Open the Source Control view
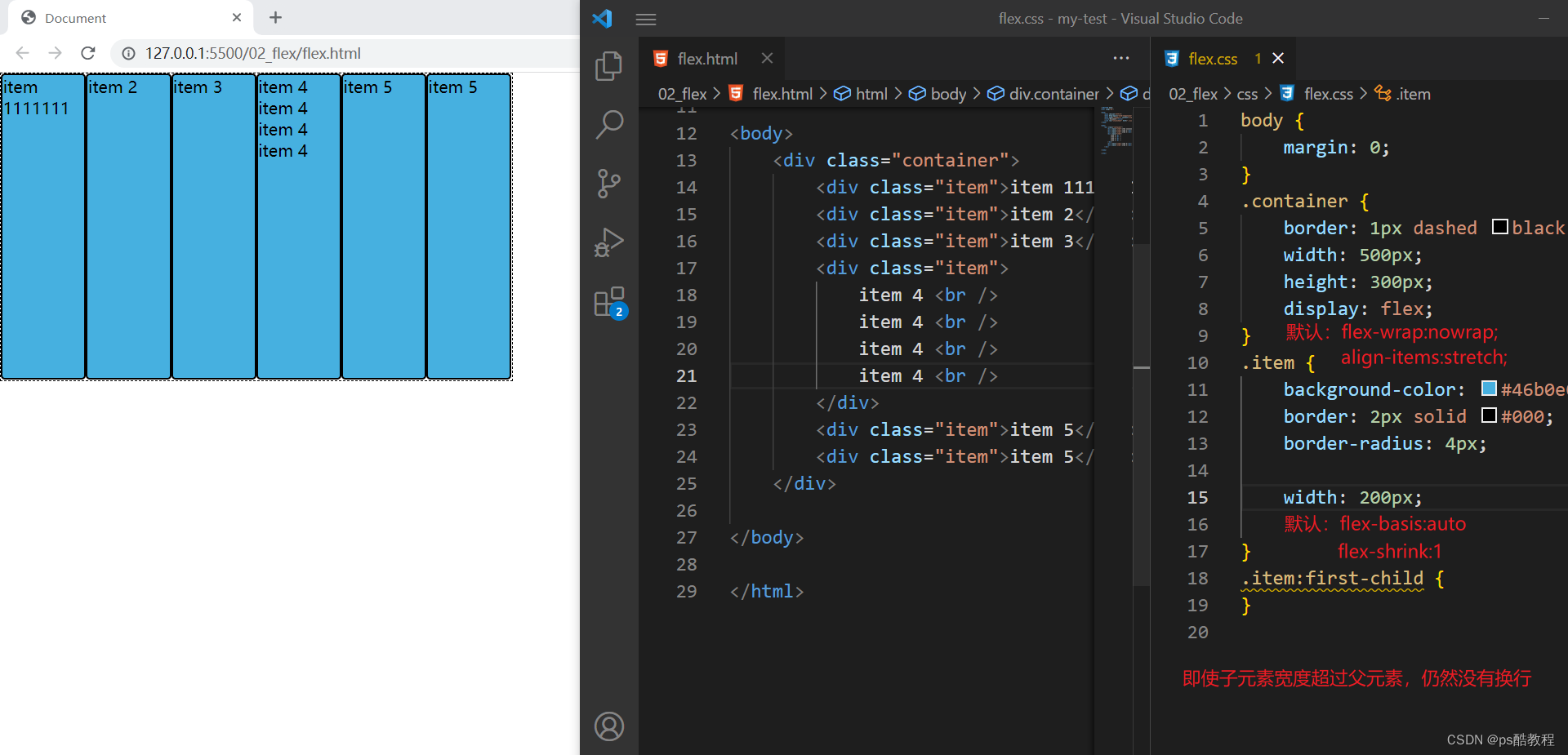 coord(608,184)
